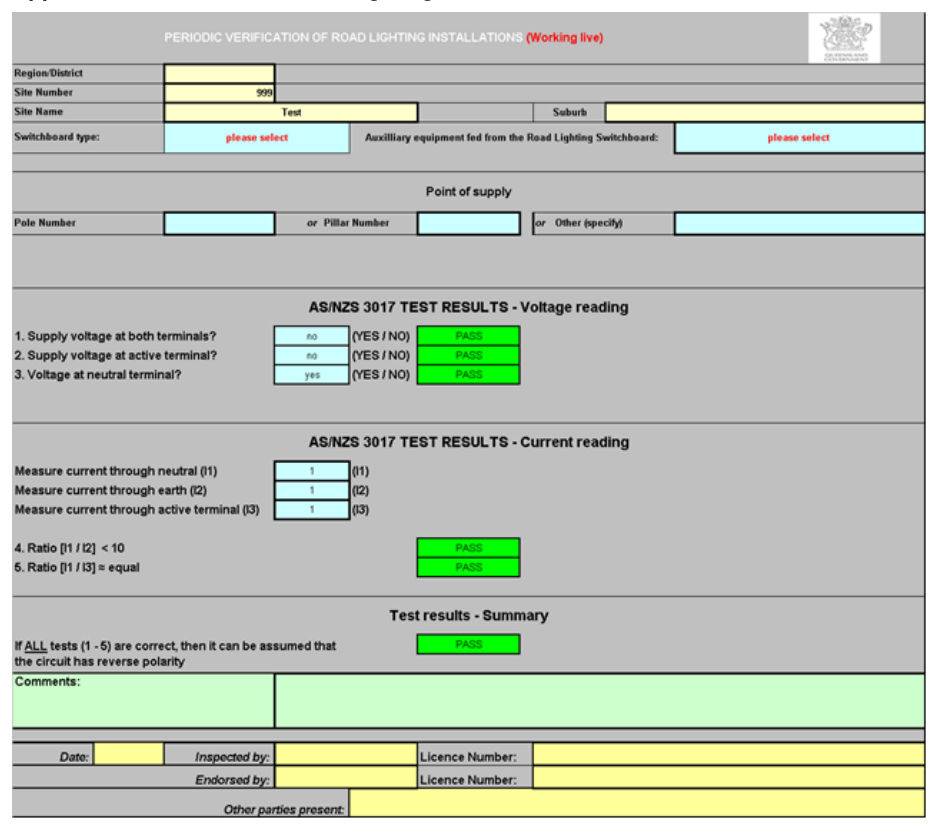Click the '4. Ratio [I1 / I2] < 10' label
Viewport: 939px width, 831px height.
[69, 548]
